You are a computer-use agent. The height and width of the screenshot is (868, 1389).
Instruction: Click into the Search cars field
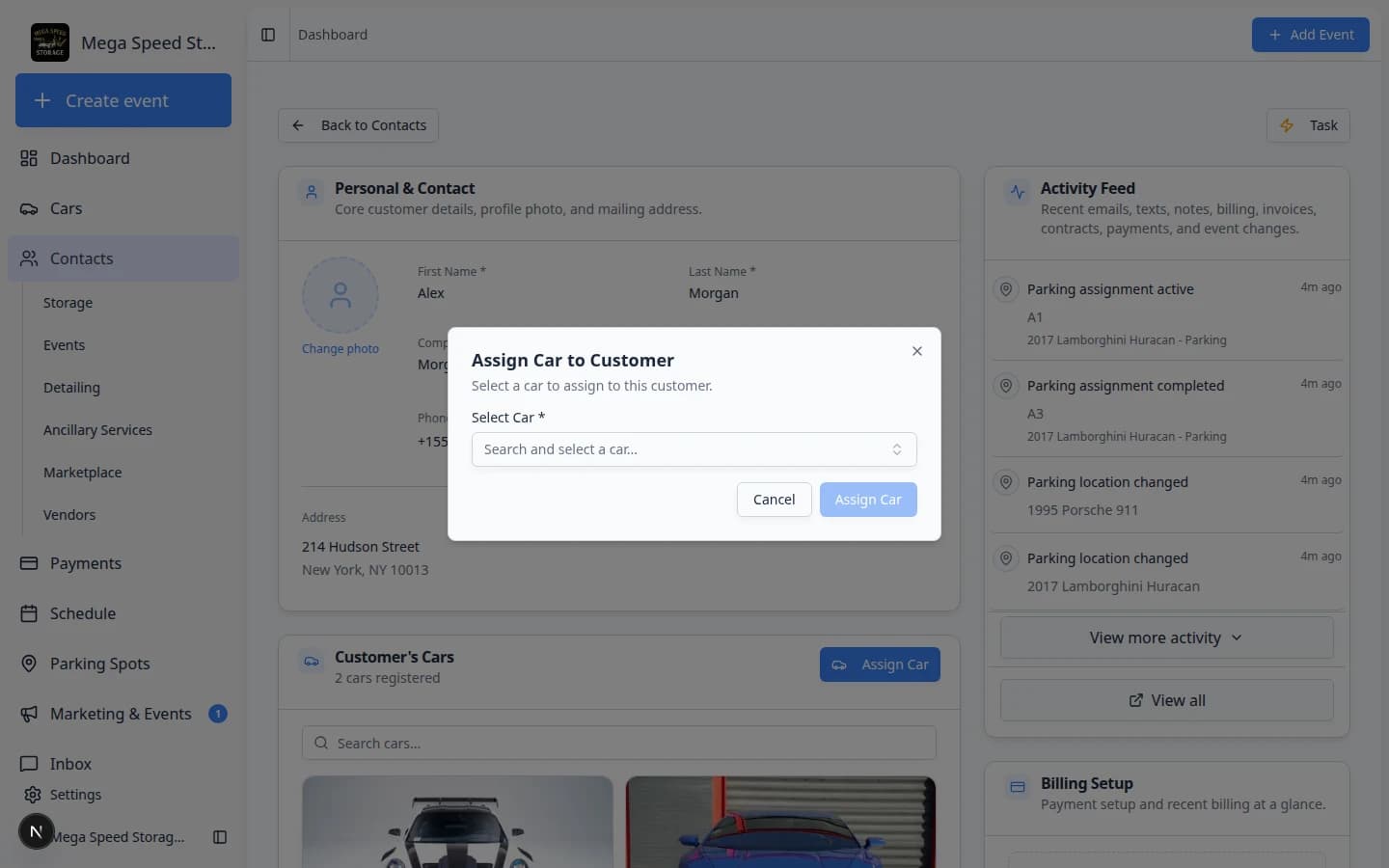point(619,743)
